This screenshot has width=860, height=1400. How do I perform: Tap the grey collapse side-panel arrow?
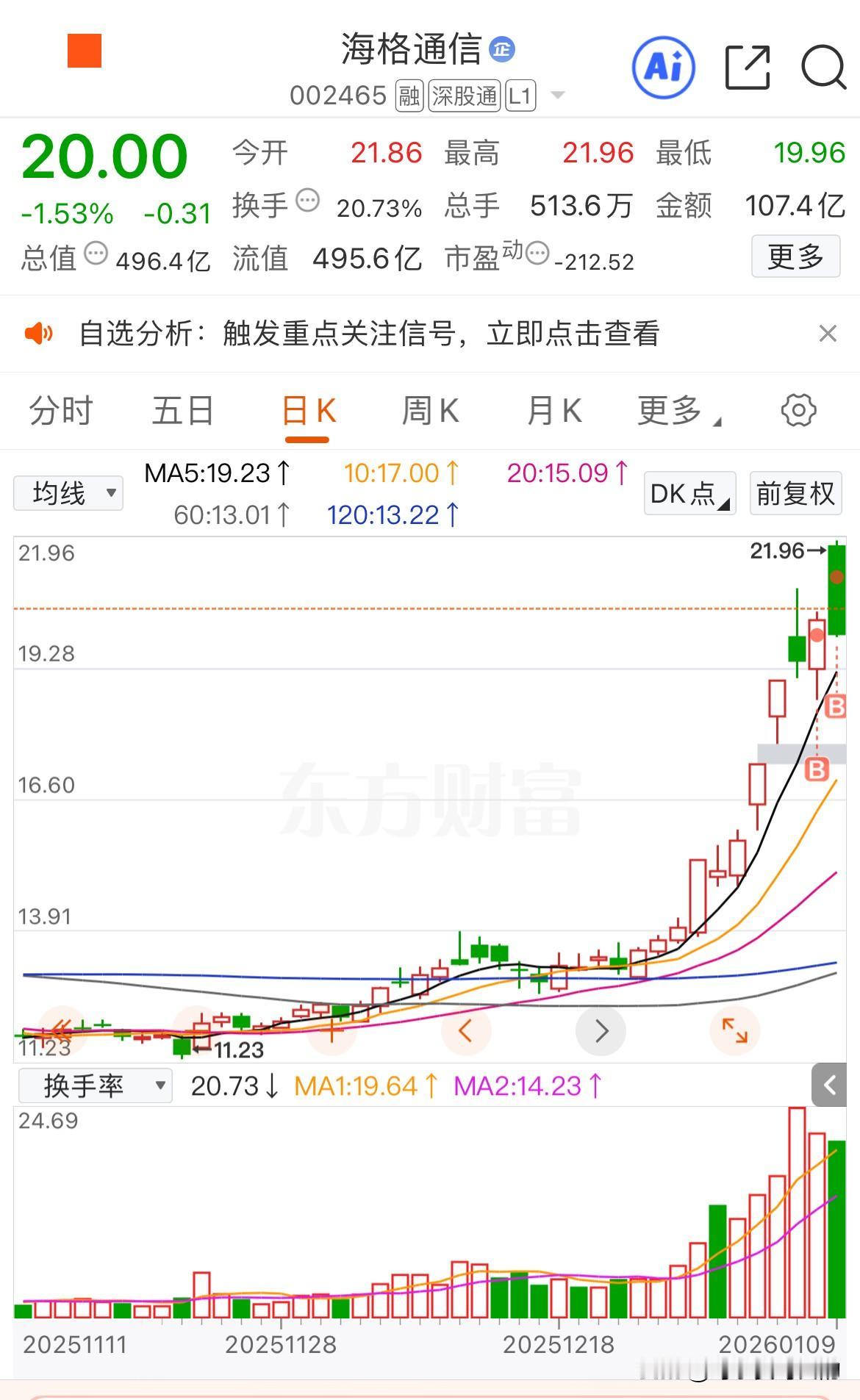pyautogui.click(x=829, y=1085)
